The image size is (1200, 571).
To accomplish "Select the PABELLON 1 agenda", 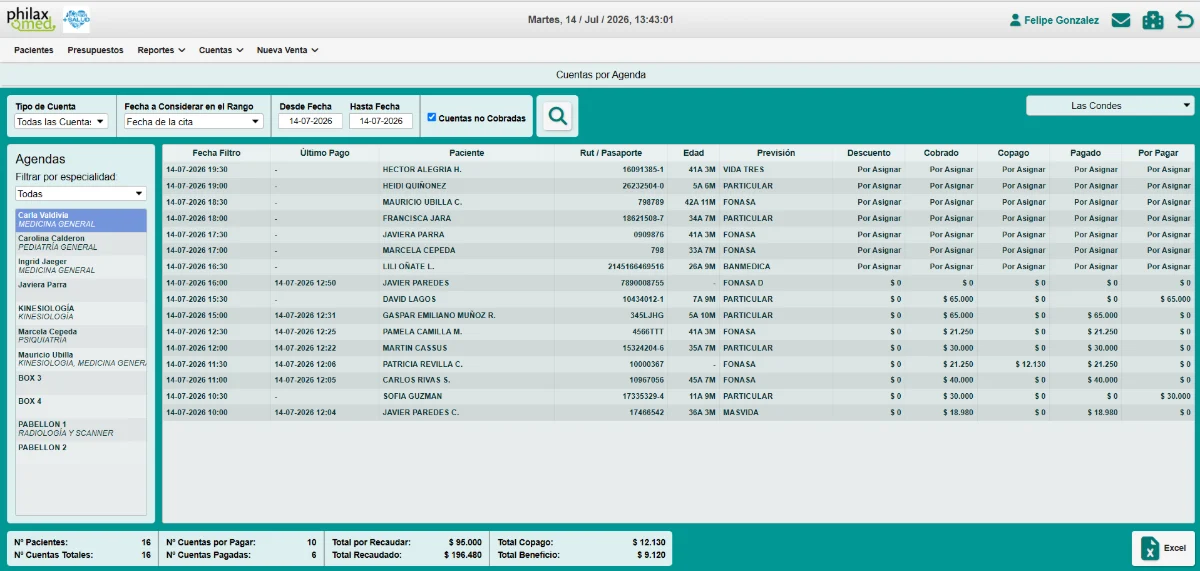I will (81, 429).
